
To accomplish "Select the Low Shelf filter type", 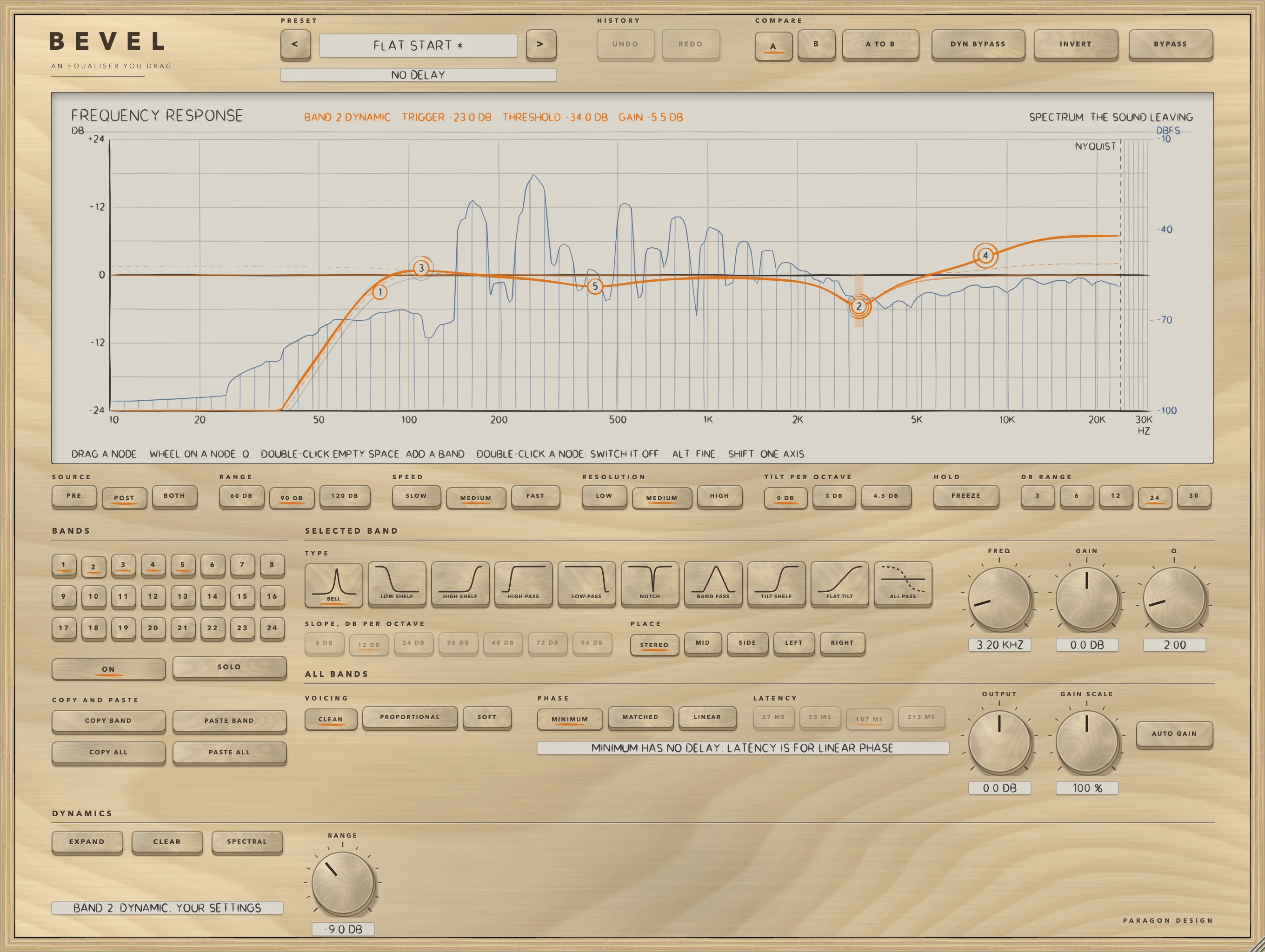I will pos(397,584).
